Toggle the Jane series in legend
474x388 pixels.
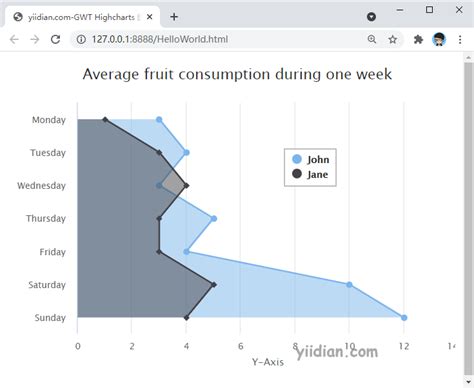click(x=310, y=174)
